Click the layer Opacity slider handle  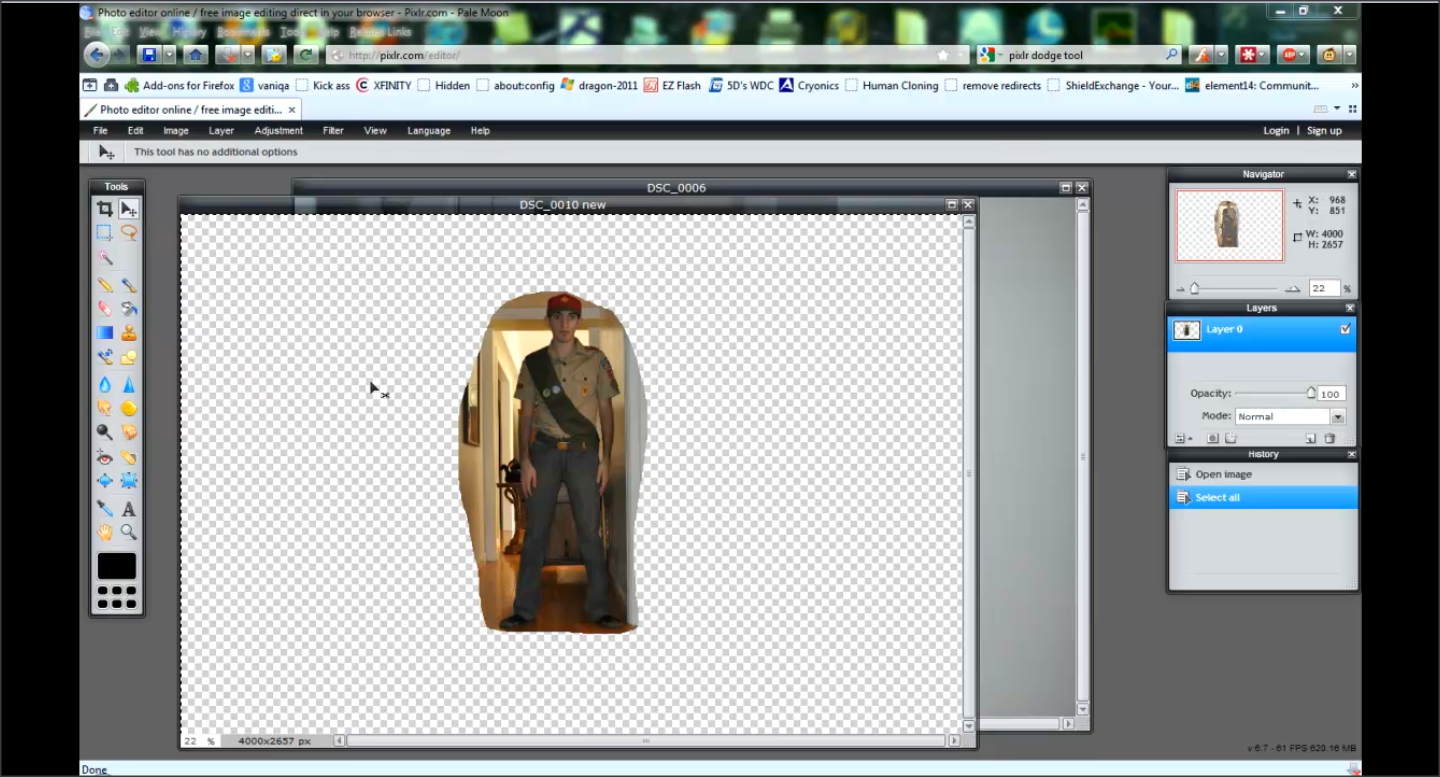pyautogui.click(x=1311, y=393)
